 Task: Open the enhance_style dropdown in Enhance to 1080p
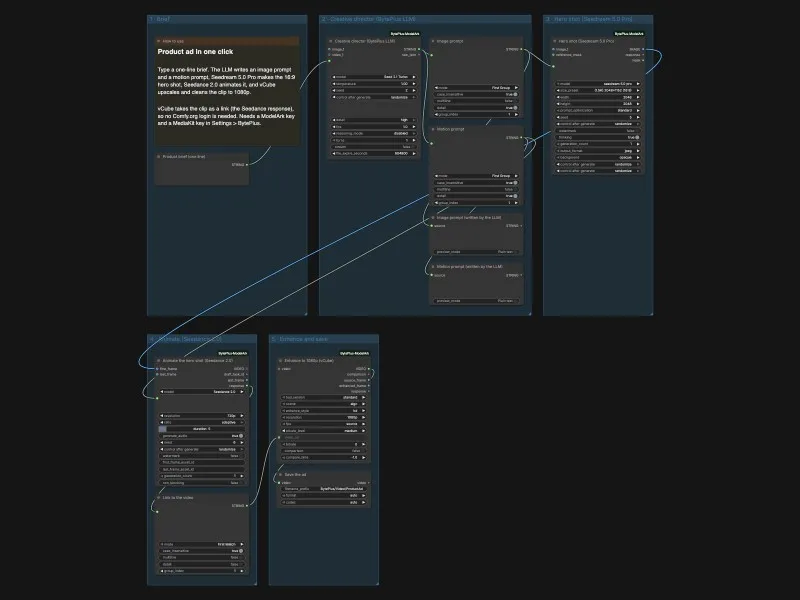(323, 411)
